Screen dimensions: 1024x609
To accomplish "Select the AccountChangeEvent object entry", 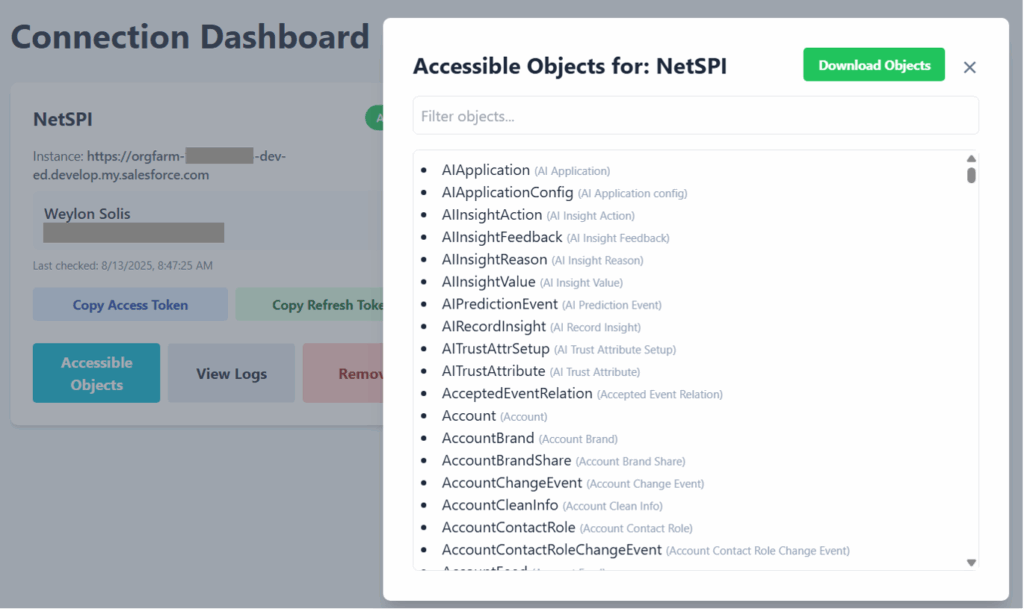I will [x=573, y=483].
